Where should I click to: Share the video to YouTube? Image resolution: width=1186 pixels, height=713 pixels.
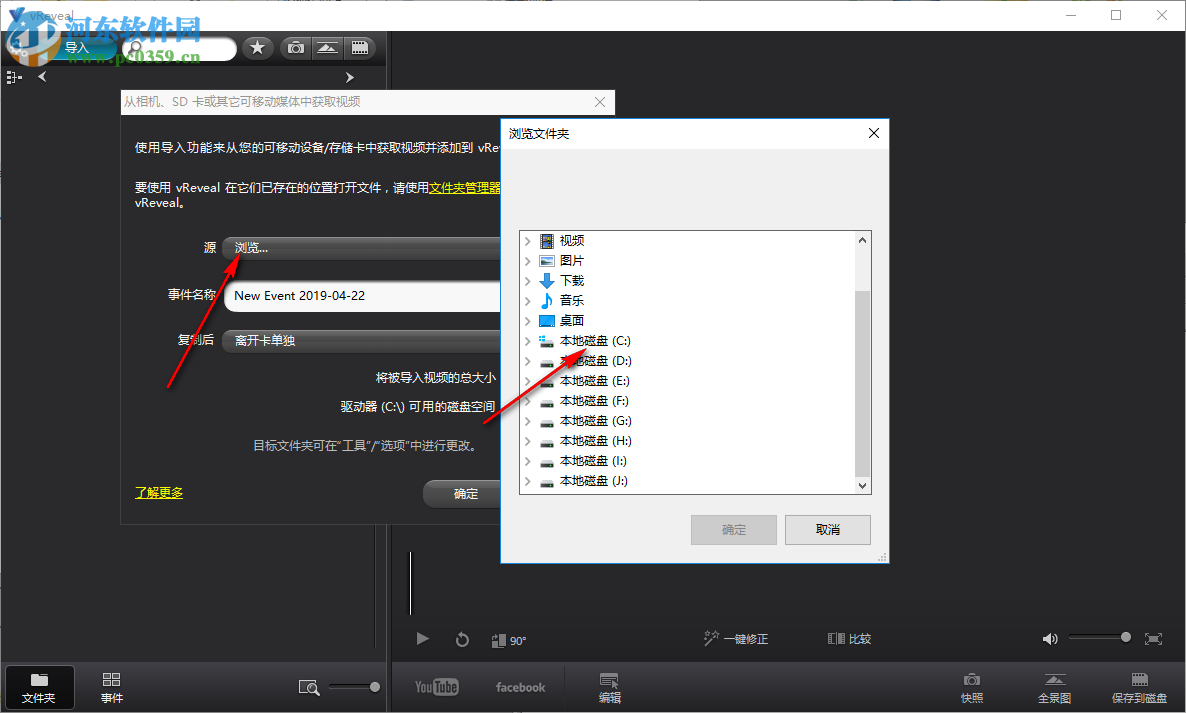click(436, 687)
